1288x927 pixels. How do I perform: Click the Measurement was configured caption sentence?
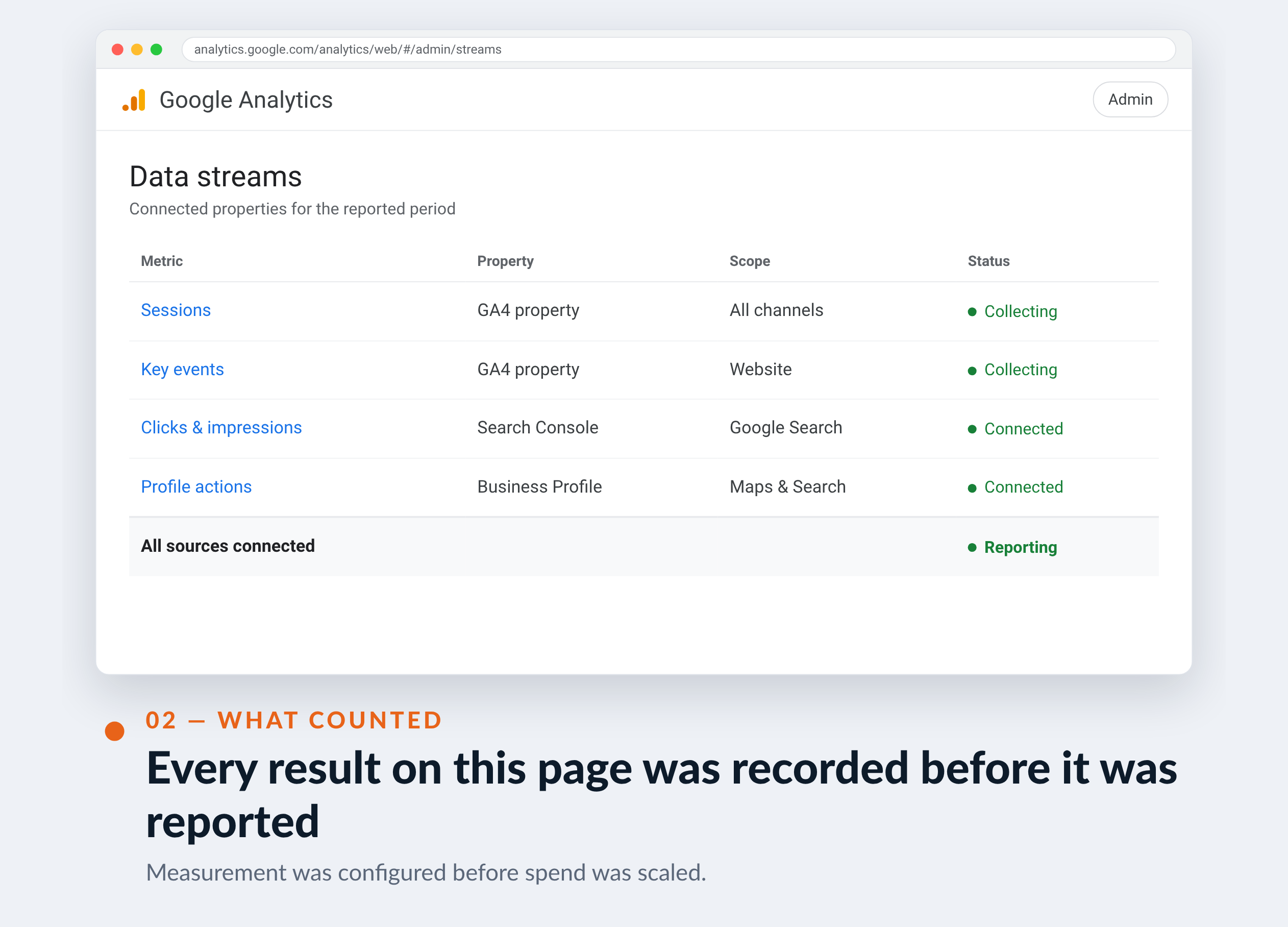(426, 872)
